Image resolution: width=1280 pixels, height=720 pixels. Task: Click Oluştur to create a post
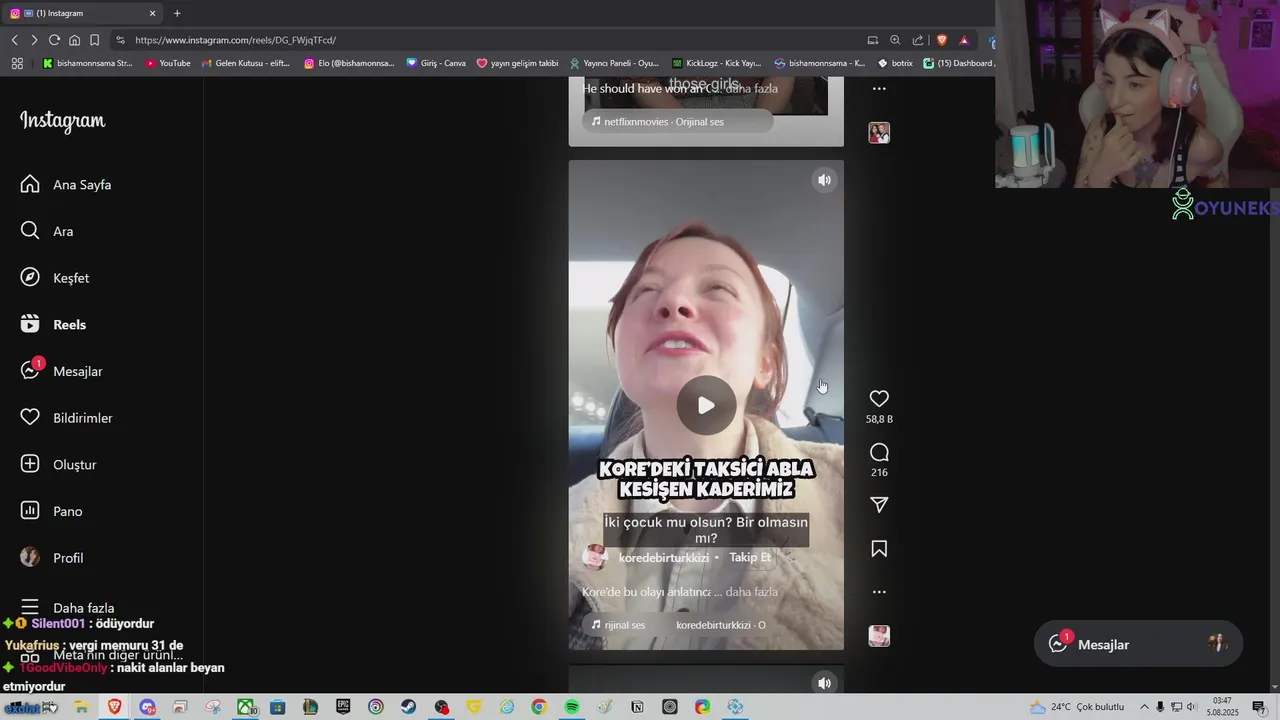click(59, 465)
